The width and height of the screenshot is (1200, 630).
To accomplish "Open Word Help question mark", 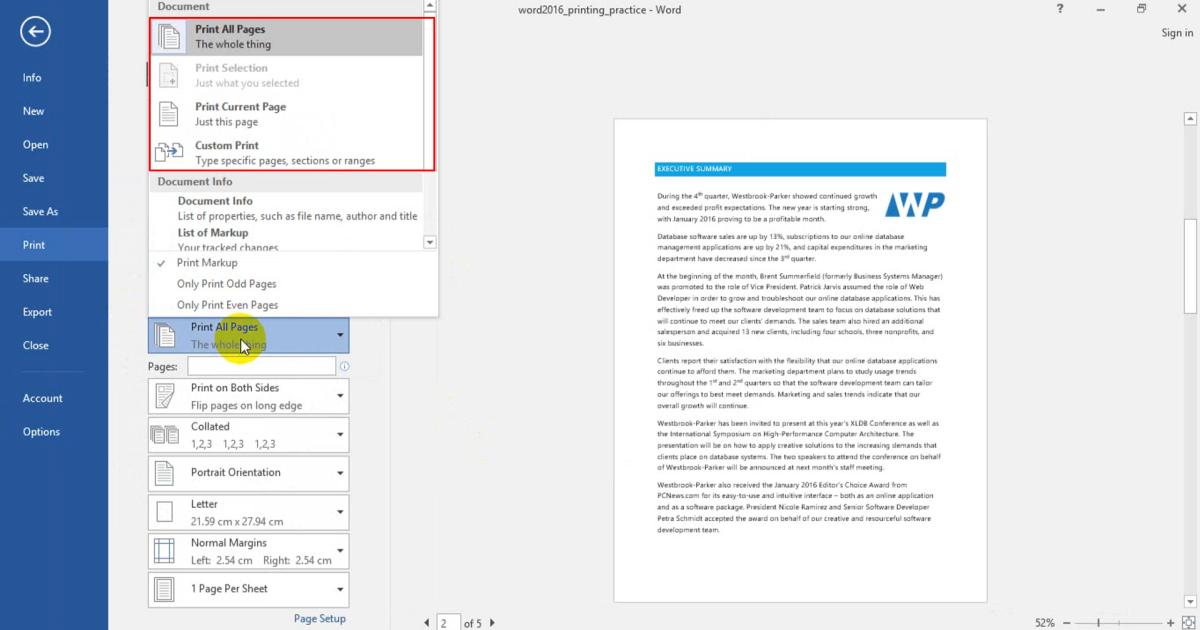I will point(1059,9).
